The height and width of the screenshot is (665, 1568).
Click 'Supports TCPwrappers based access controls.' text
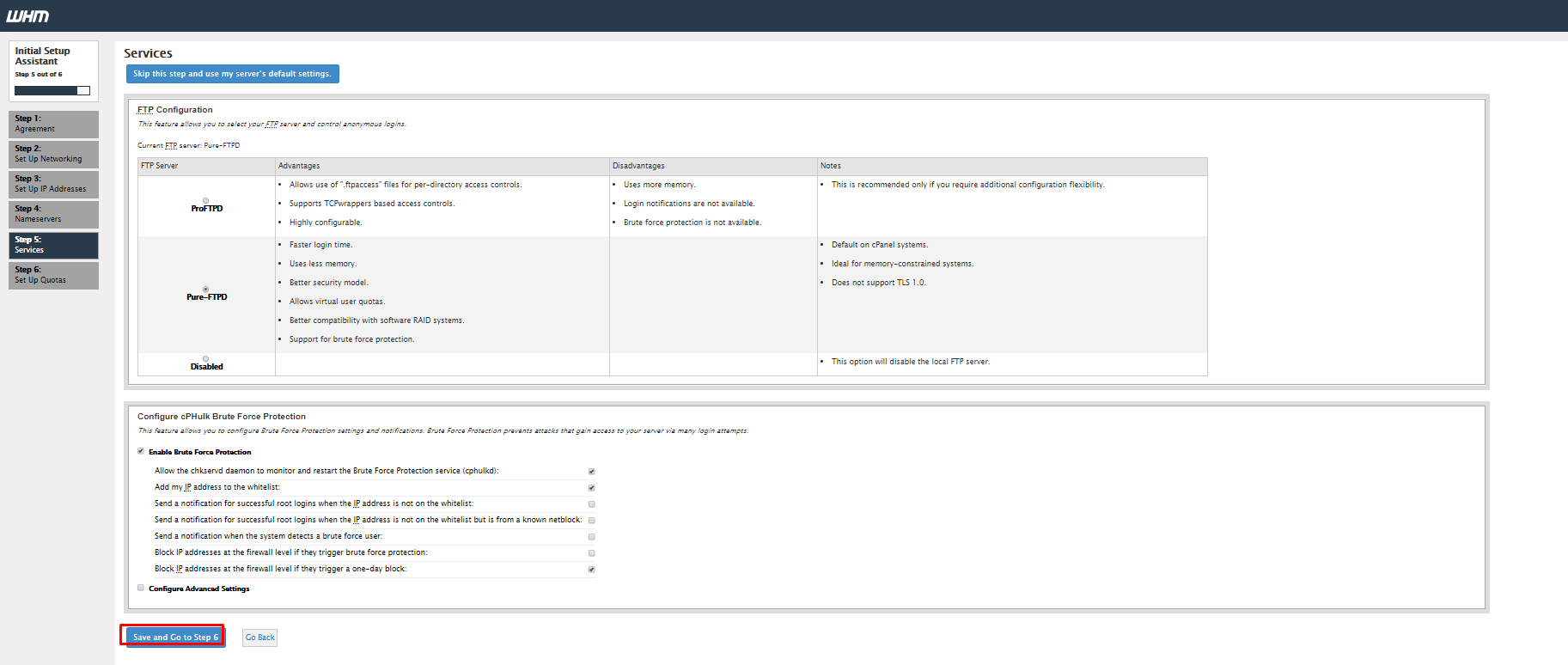pyautogui.click(x=372, y=204)
